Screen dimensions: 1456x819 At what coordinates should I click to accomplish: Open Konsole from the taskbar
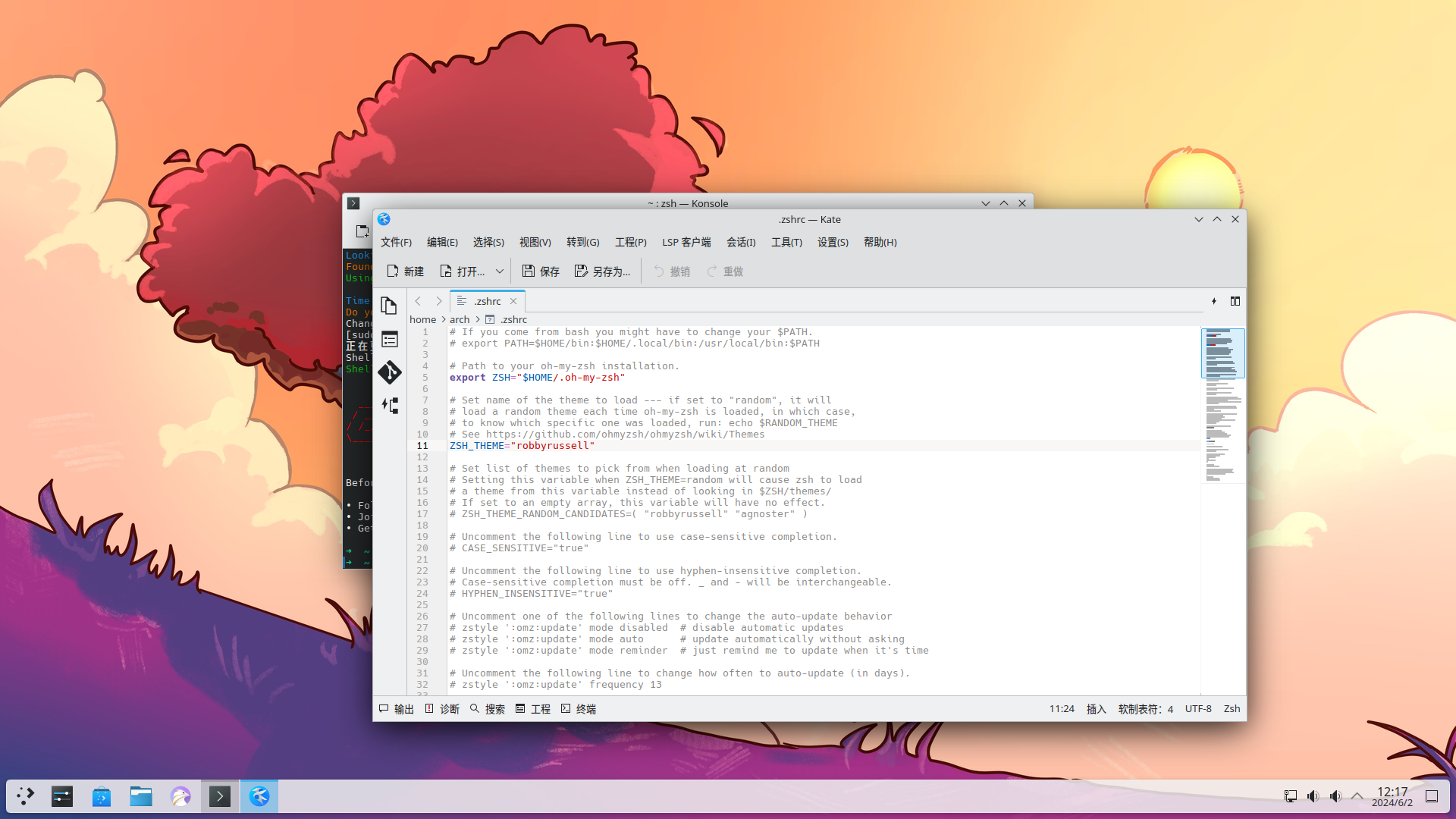point(220,796)
